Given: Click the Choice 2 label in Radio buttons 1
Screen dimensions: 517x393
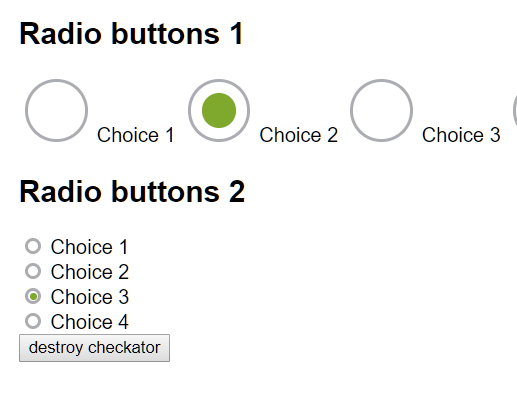Looking at the screenshot, I should click(x=299, y=135).
